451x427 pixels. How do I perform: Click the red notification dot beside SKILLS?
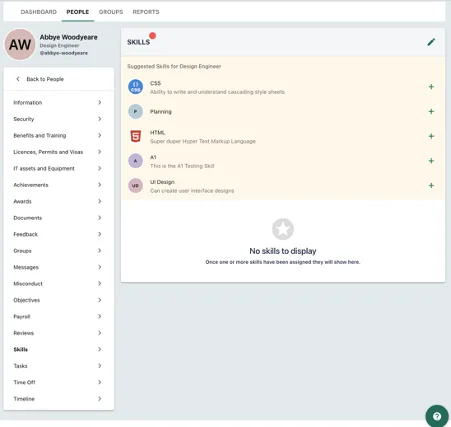point(152,36)
